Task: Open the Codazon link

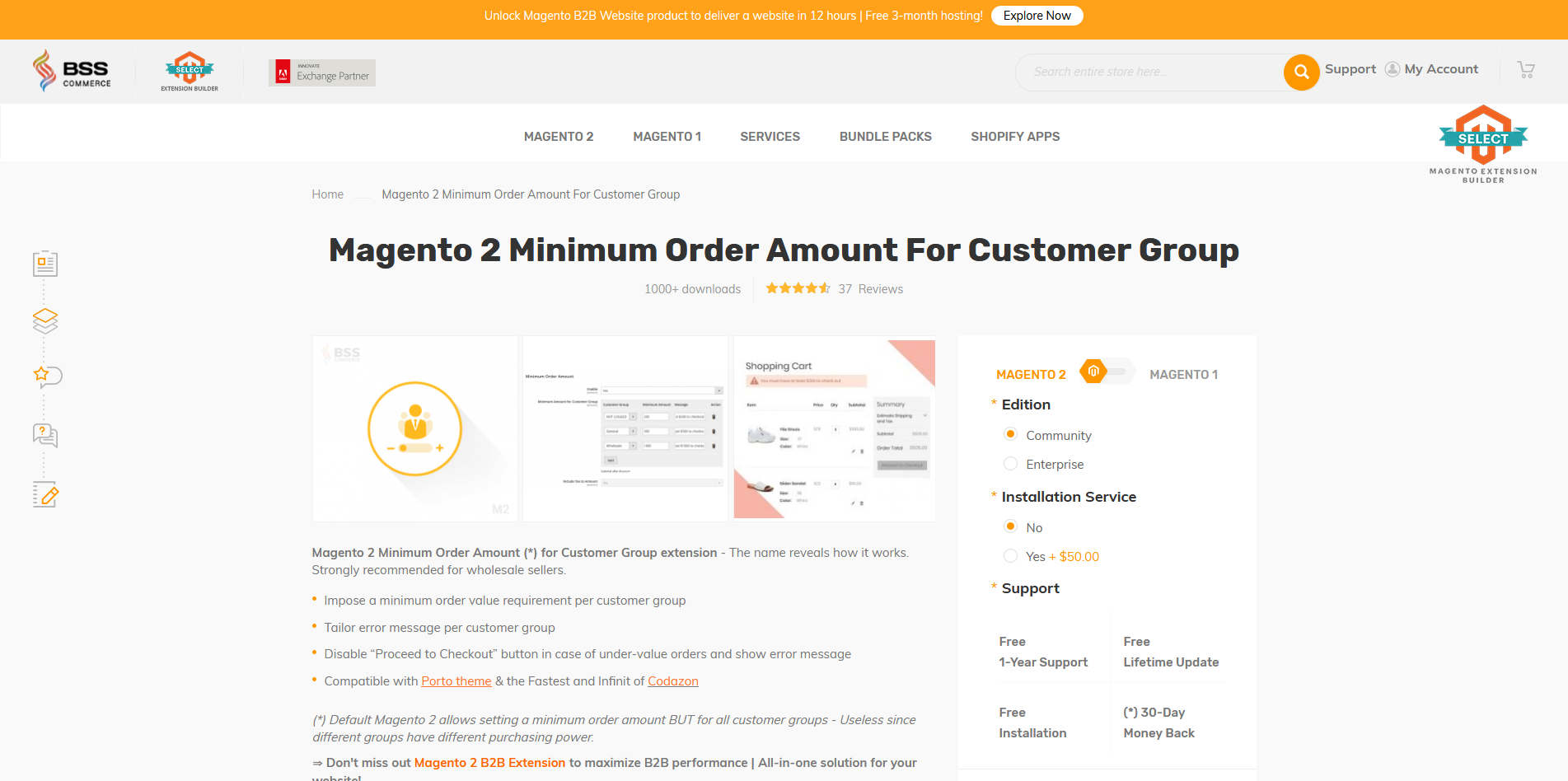Action: coord(673,681)
